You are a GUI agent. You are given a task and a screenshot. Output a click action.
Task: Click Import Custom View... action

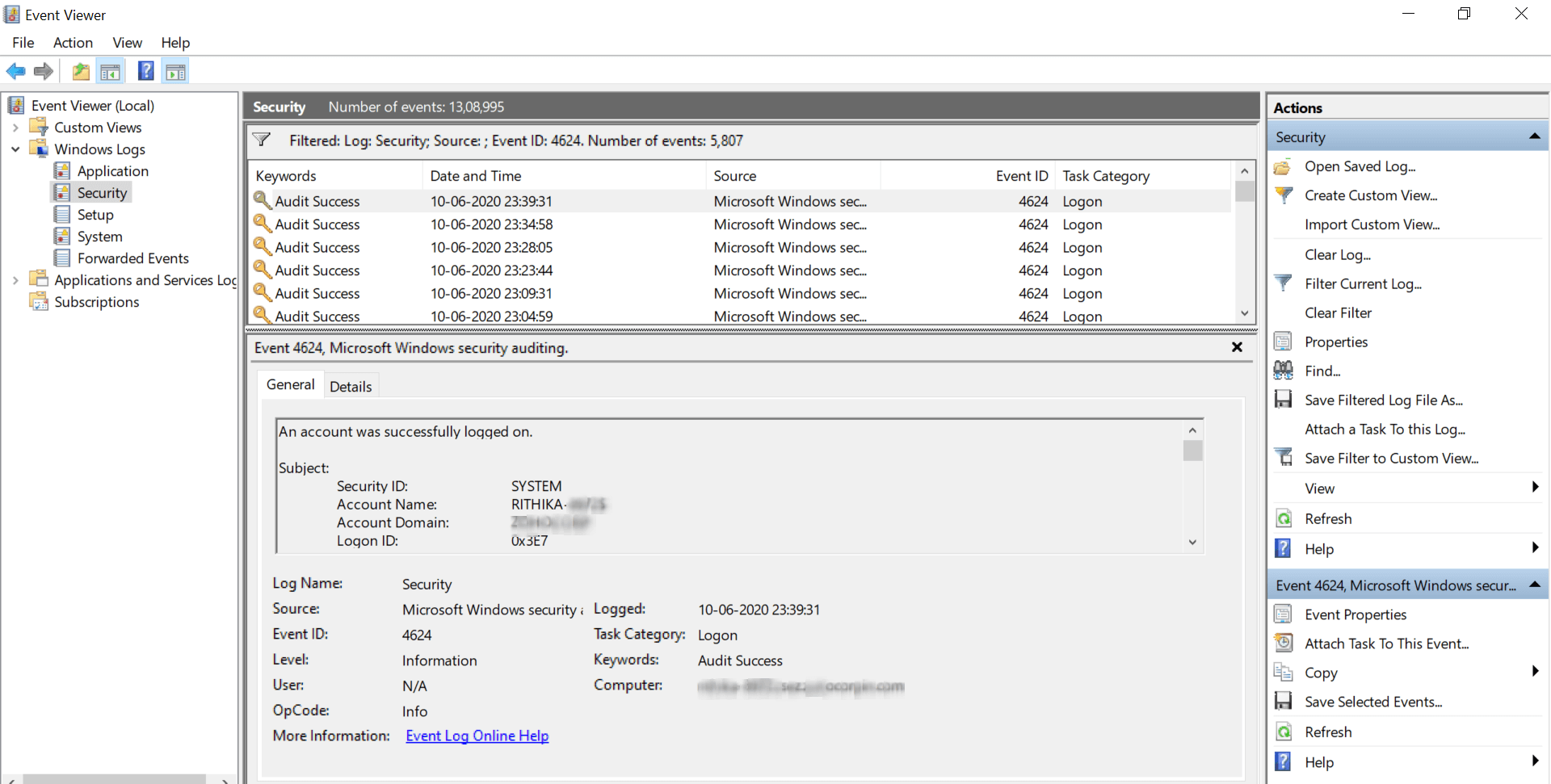pyautogui.click(x=1372, y=224)
